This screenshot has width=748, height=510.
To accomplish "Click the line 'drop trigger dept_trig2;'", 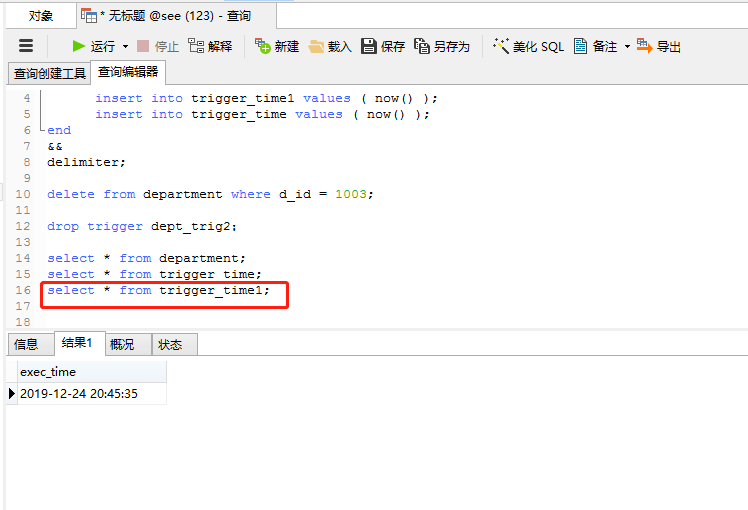I will (142, 226).
